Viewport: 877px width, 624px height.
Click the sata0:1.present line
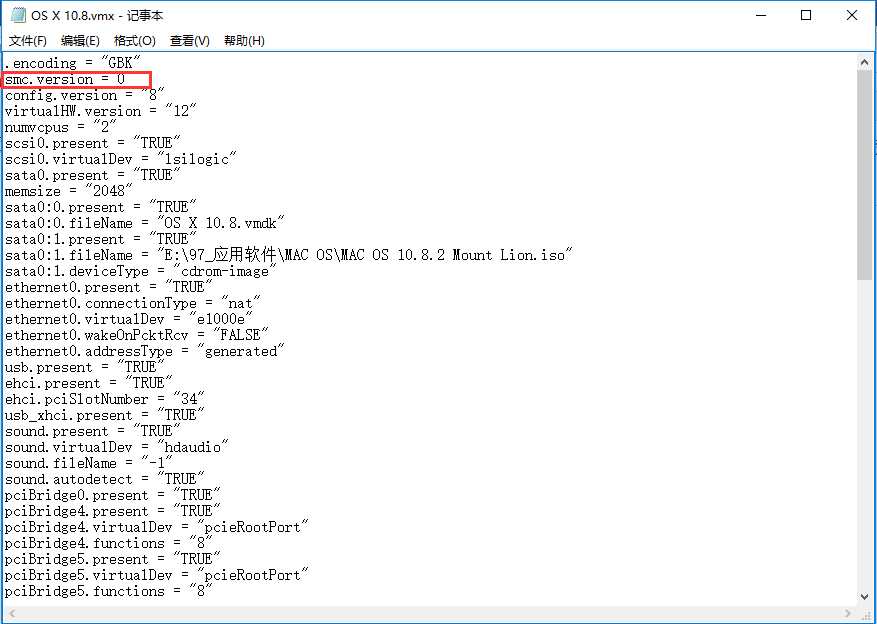(101, 239)
